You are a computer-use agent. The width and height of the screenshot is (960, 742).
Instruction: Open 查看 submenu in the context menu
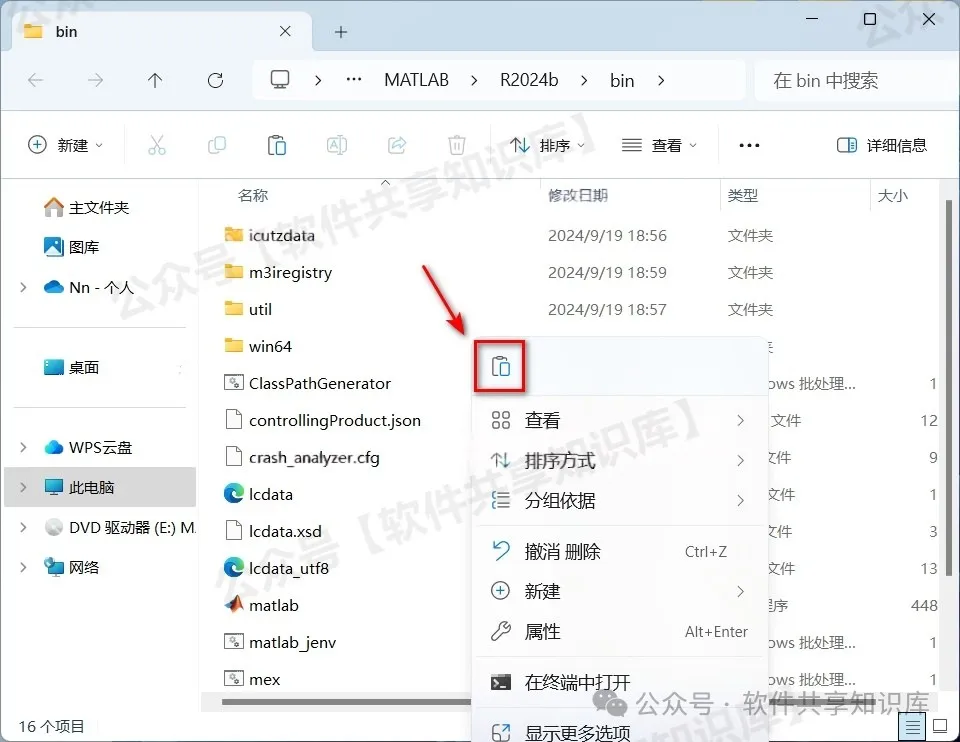pos(620,420)
